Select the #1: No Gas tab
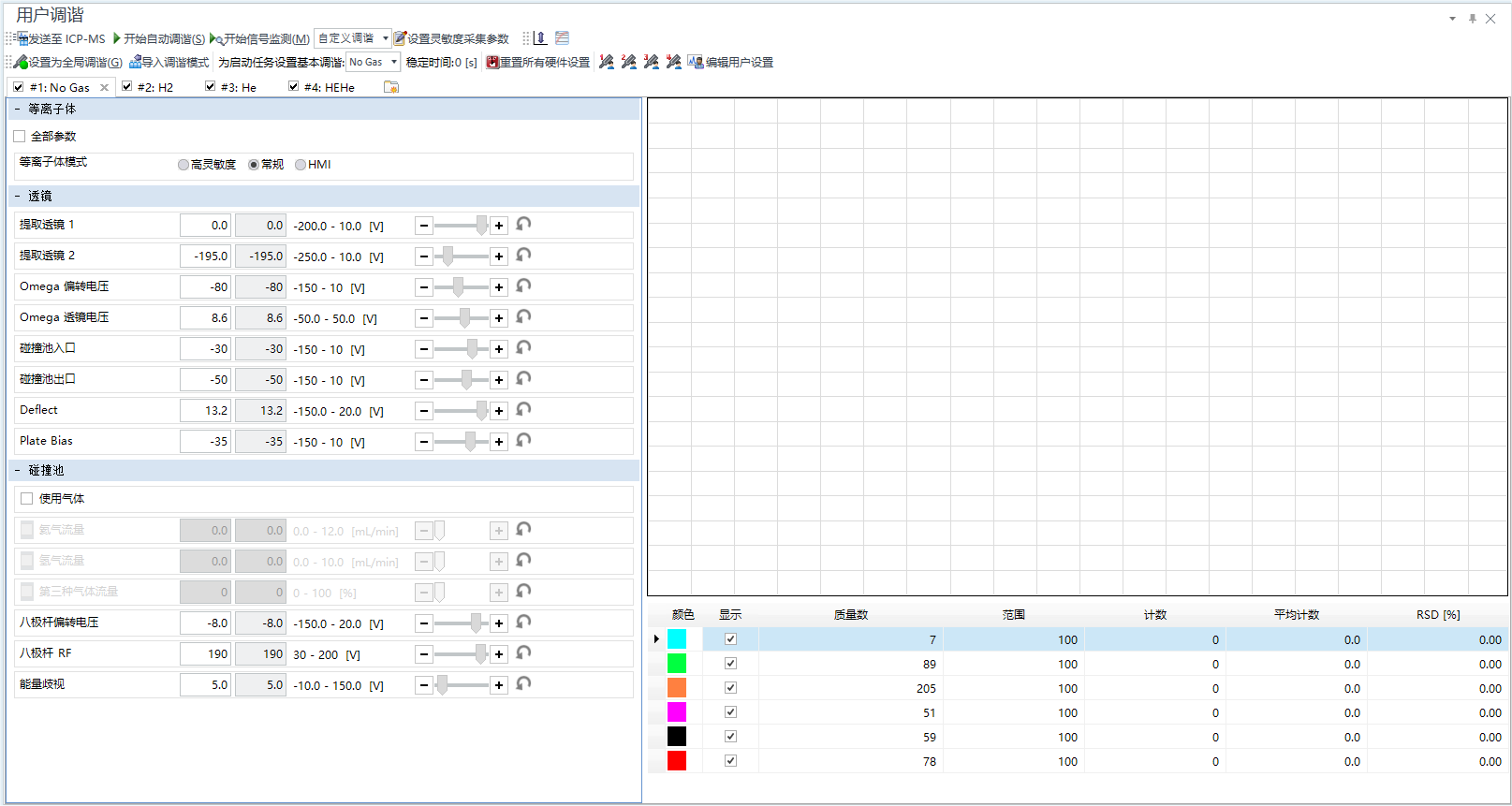The width and height of the screenshot is (1512, 806). (x=60, y=87)
